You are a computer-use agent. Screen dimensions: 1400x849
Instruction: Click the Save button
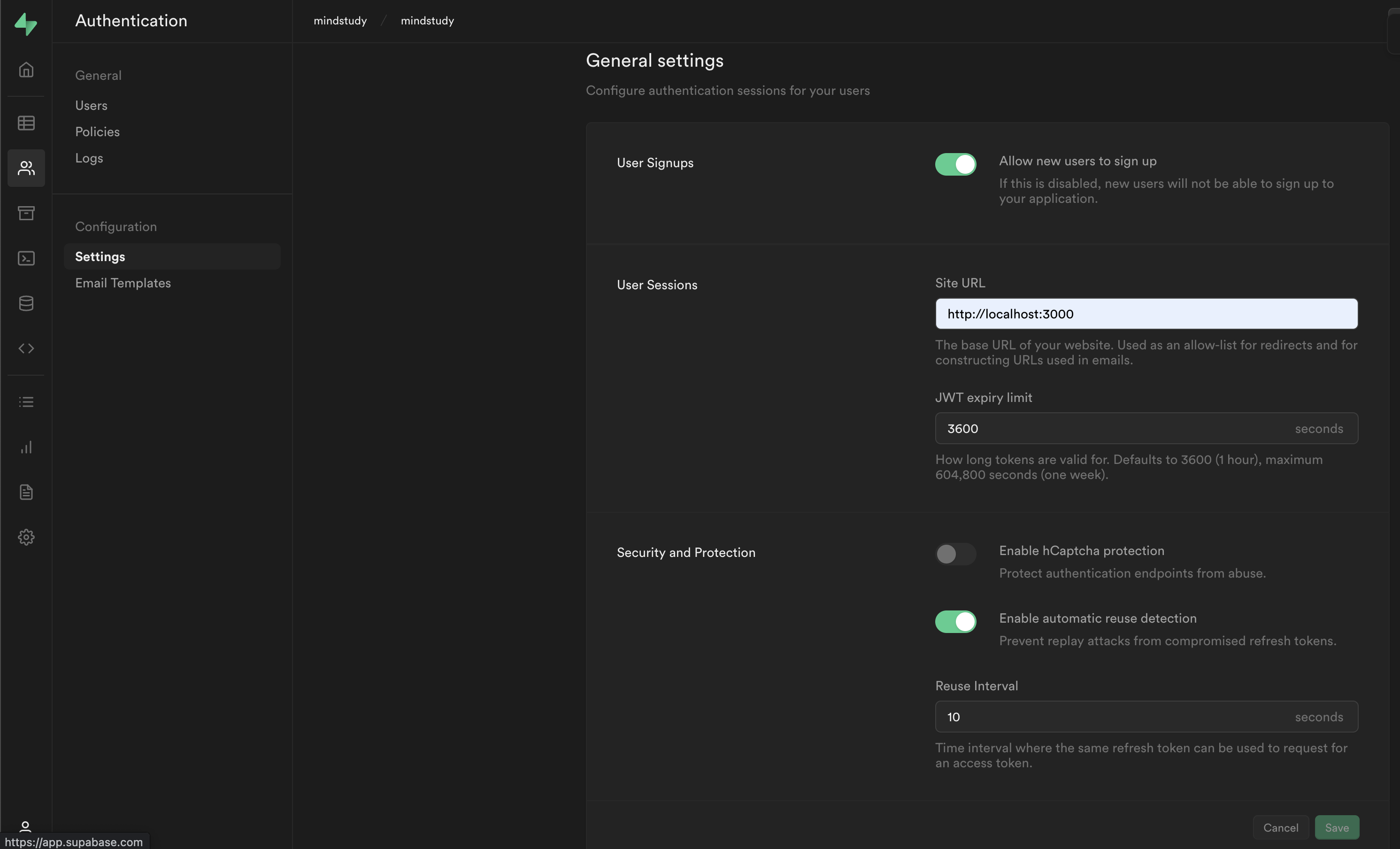[1337, 827]
